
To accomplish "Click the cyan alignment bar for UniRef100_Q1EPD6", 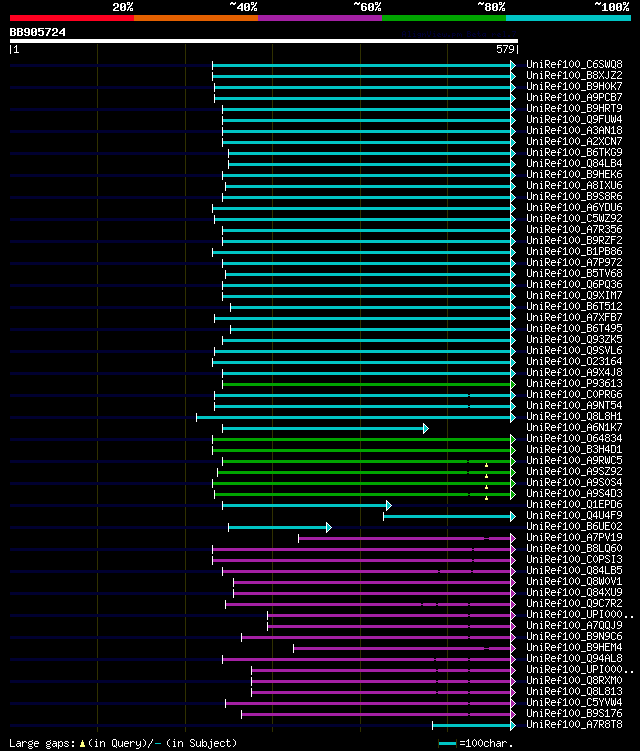I will pyautogui.click(x=307, y=505).
